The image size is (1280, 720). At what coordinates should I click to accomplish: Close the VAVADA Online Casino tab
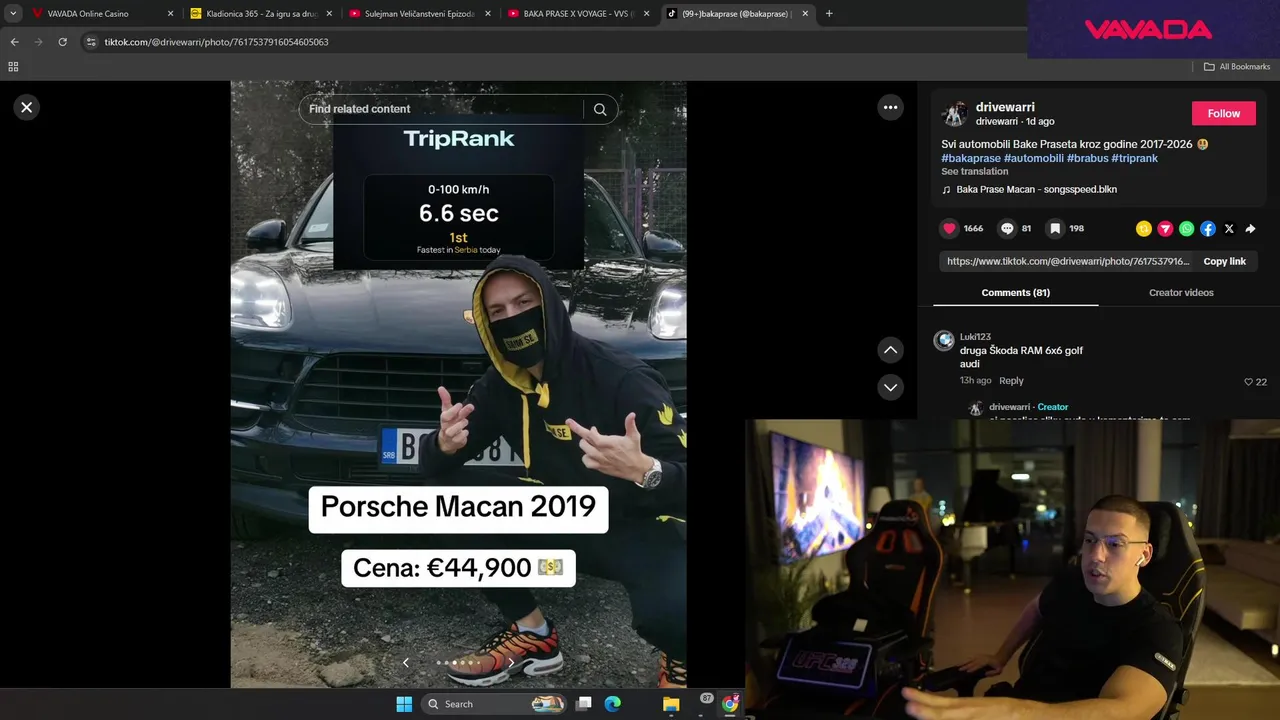click(170, 14)
